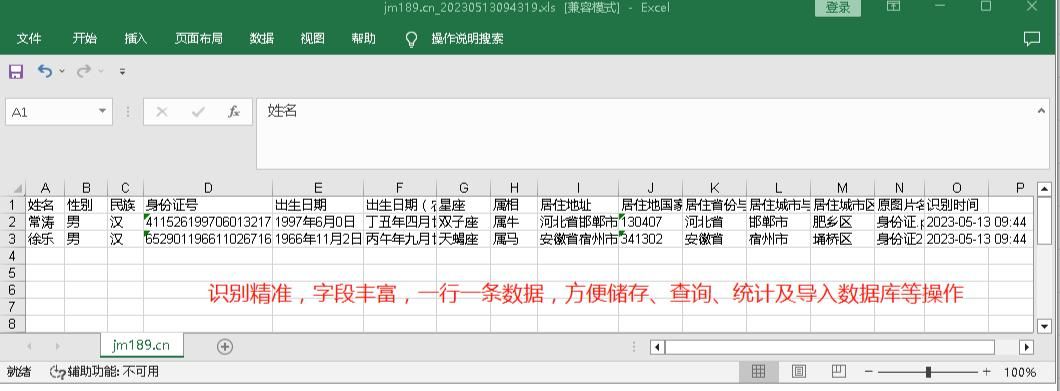Viewport: 1060px width, 391px height.
Task: Click inside the Name Box showing A1
Action: 51,112
